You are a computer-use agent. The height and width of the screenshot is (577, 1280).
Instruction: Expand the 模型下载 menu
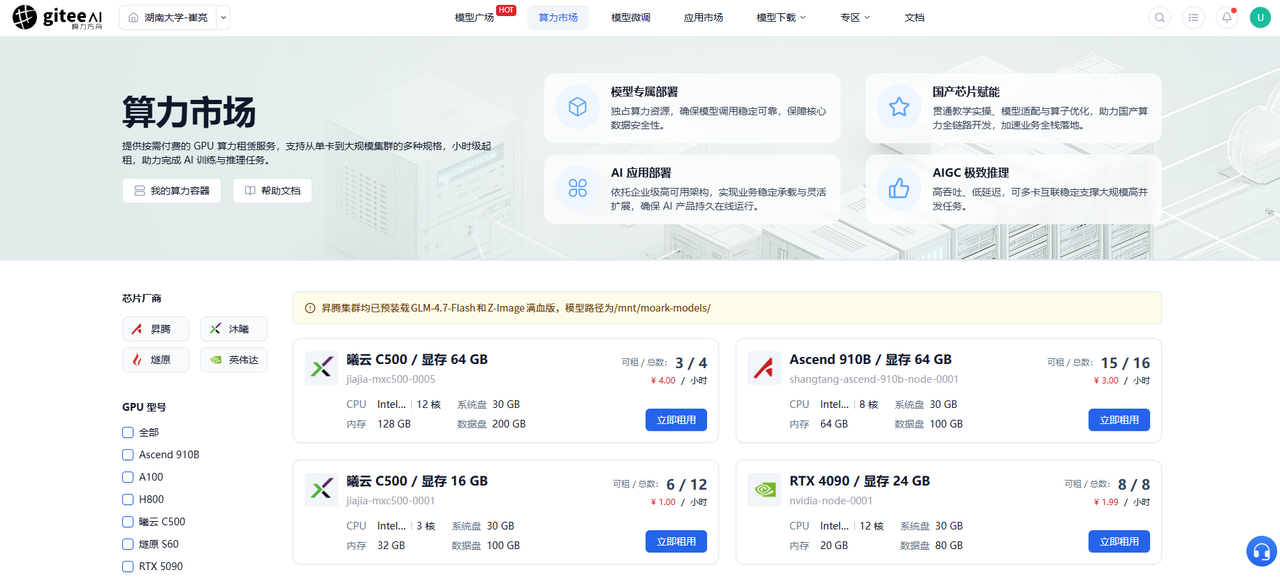(x=781, y=17)
